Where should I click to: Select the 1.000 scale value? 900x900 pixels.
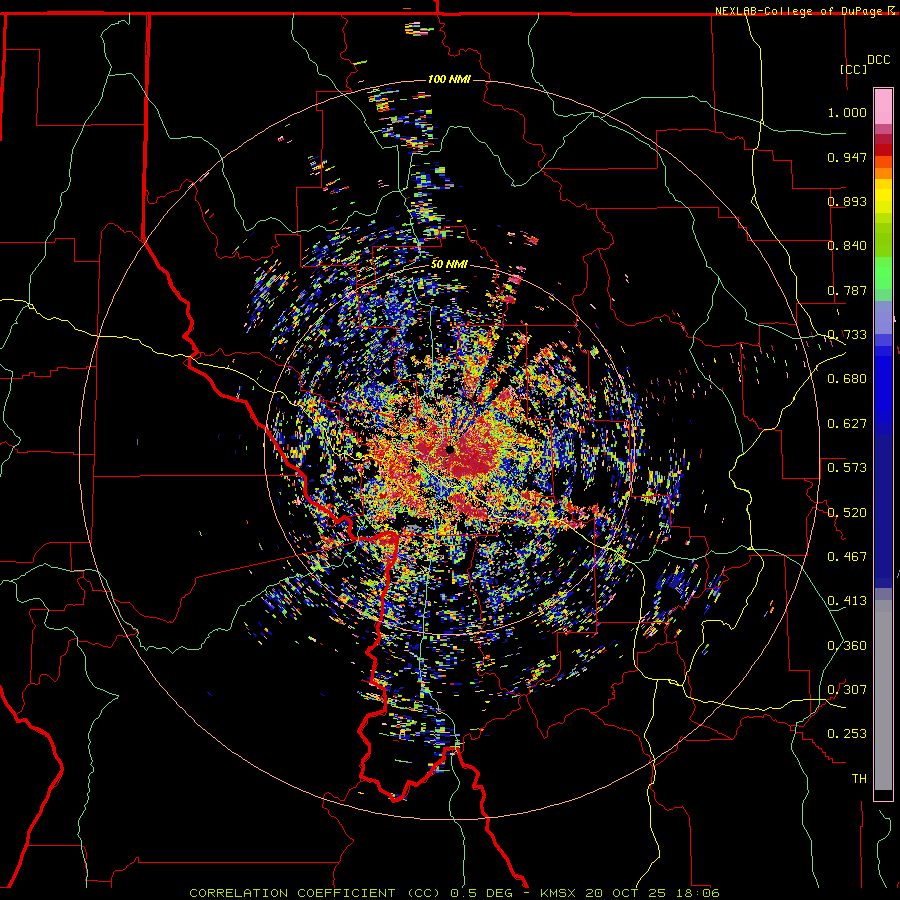pos(847,112)
